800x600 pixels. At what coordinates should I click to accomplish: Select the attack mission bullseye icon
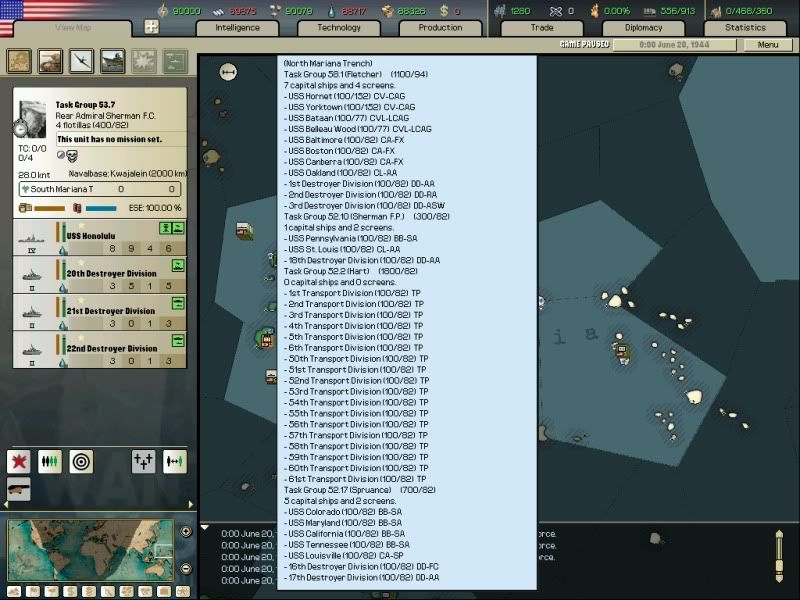click(80, 461)
